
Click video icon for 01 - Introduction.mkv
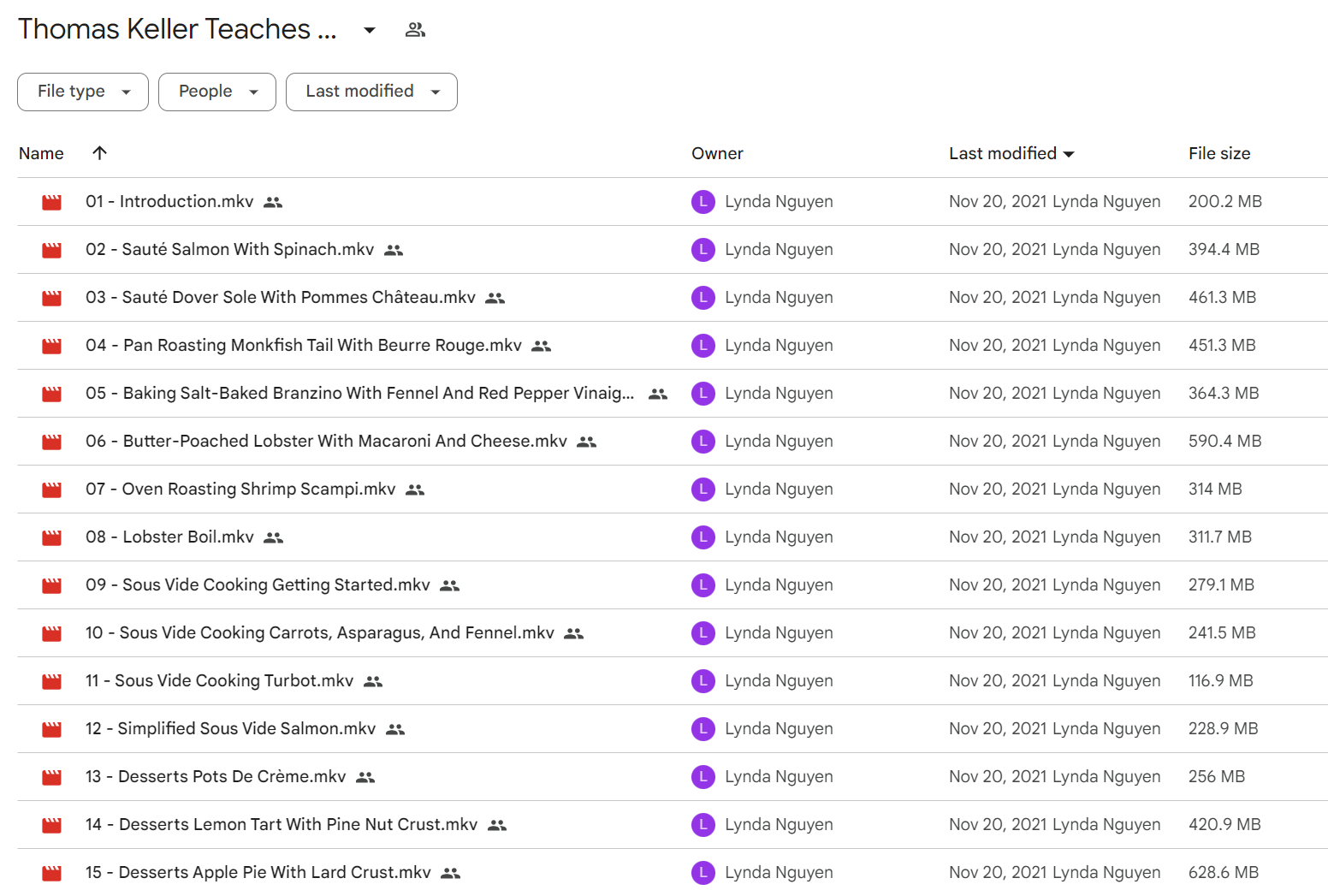point(52,203)
